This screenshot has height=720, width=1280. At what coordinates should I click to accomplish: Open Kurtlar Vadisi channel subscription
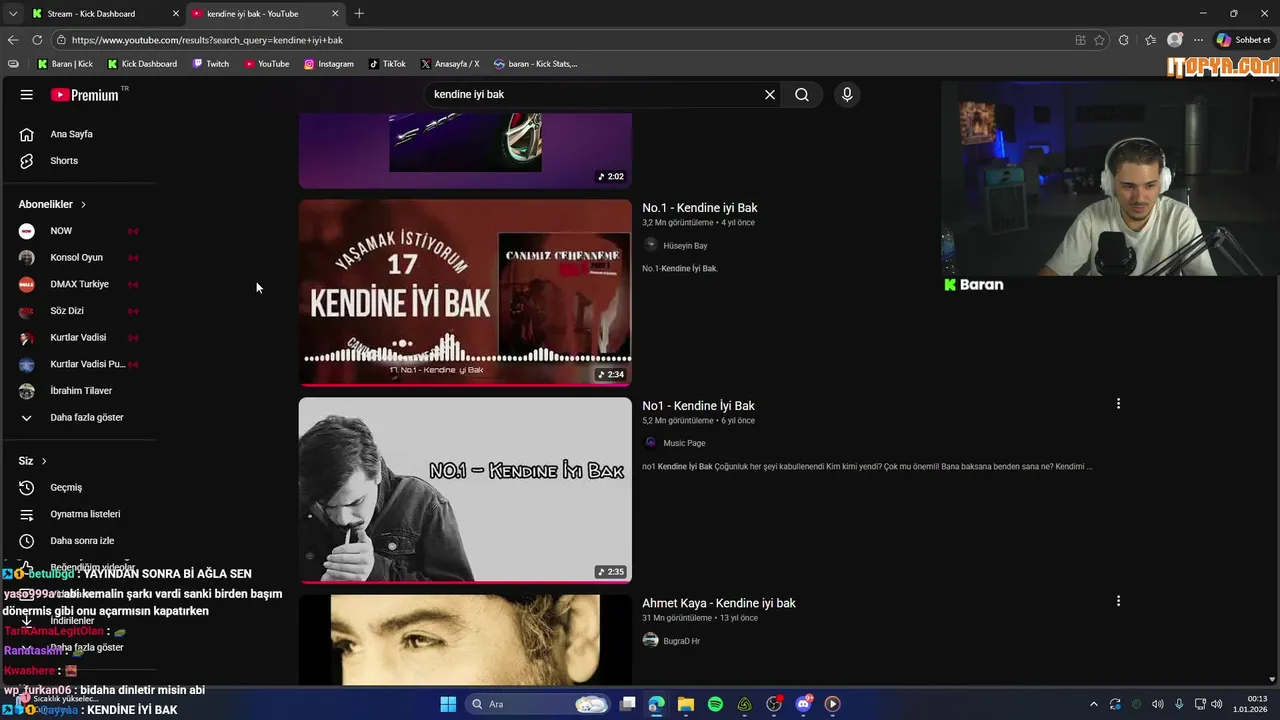point(80,338)
